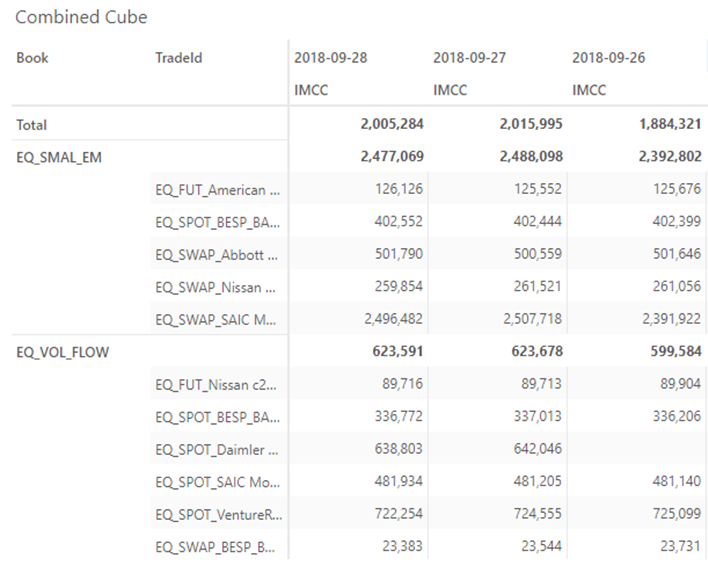Click Total value 1,884,321

670,124
